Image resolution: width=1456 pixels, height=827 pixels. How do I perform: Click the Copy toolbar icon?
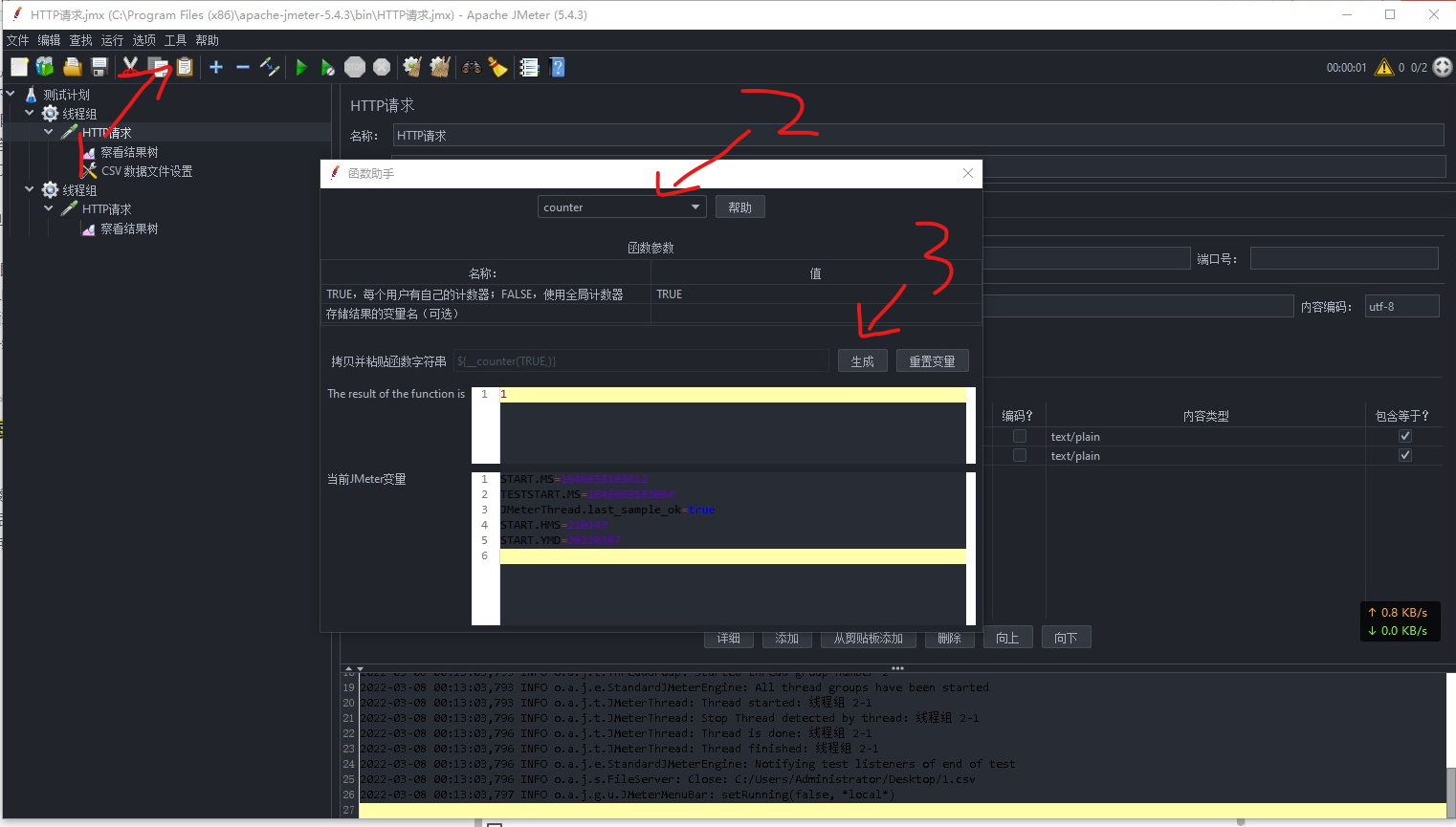(158, 67)
